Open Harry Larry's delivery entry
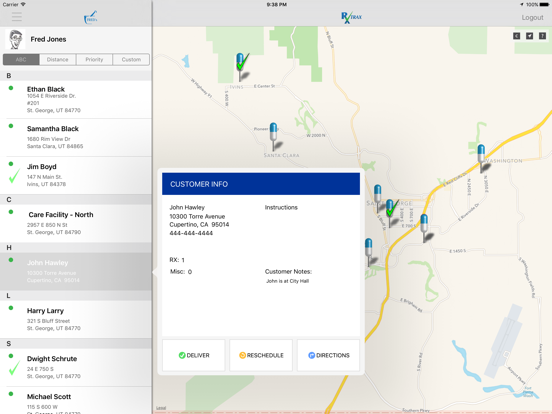Image resolution: width=552 pixels, height=414 pixels. 76,319
